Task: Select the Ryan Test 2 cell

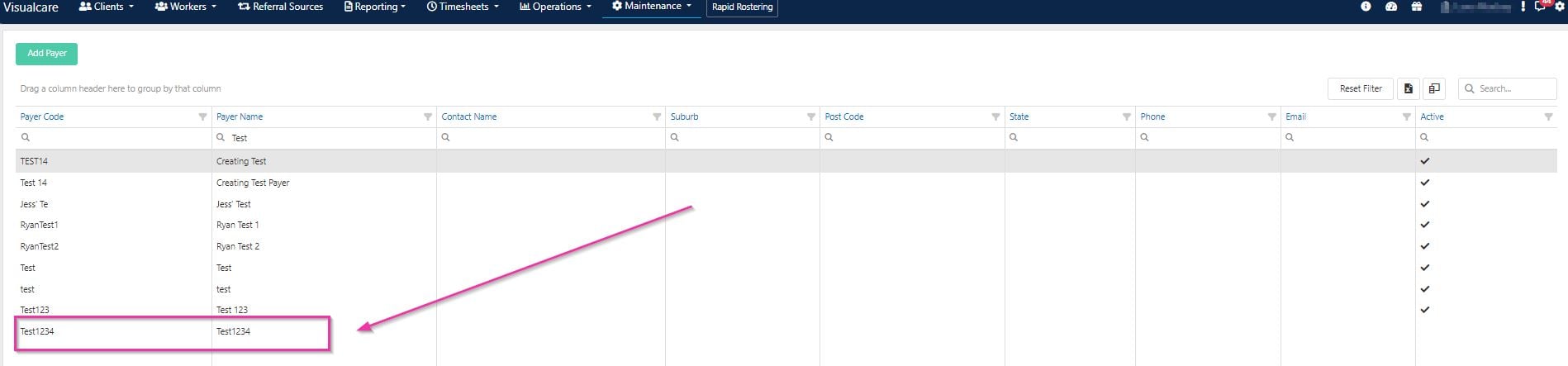Action: [324, 246]
